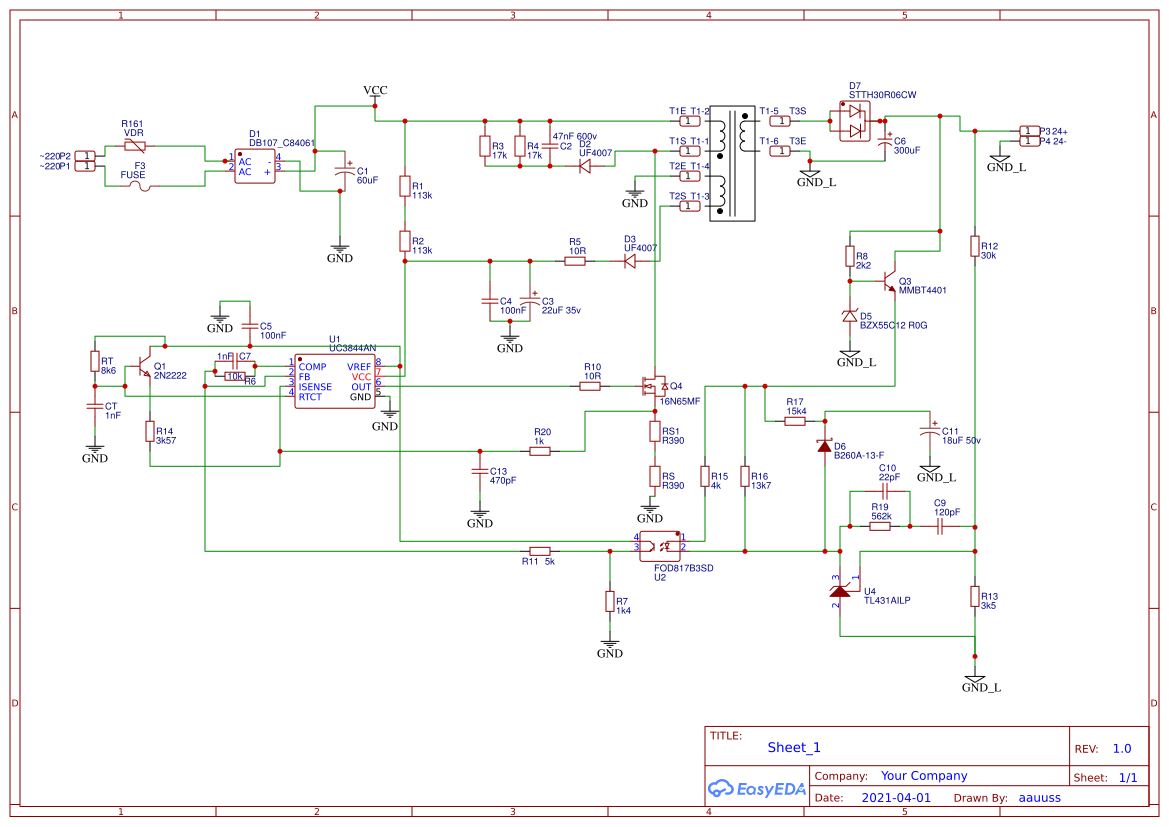Click the VDR varistor R161
This screenshot has width=1169, height=827.
pyautogui.click(x=135, y=145)
